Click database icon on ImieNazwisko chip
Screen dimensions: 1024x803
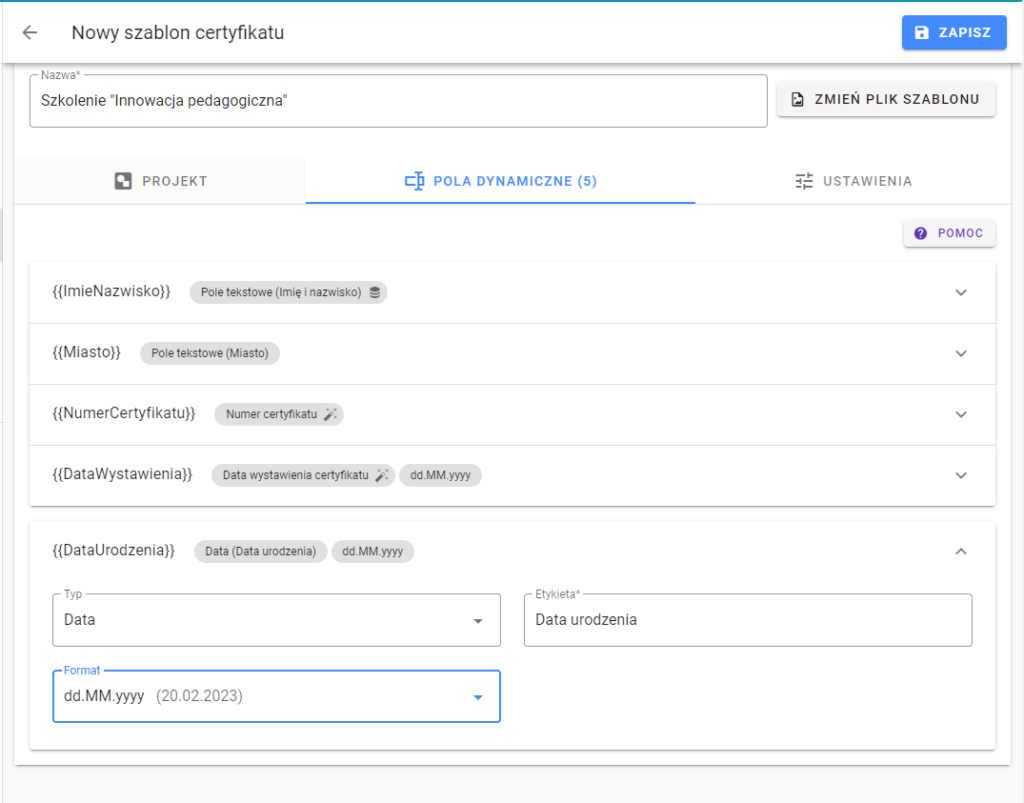click(x=375, y=292)
